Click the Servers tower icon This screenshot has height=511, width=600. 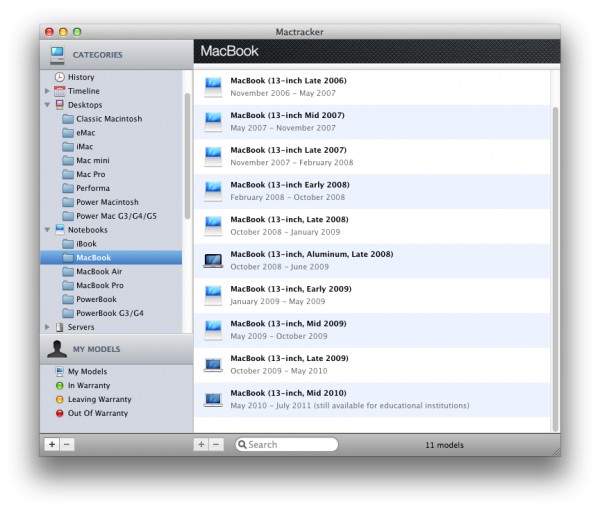59,327
